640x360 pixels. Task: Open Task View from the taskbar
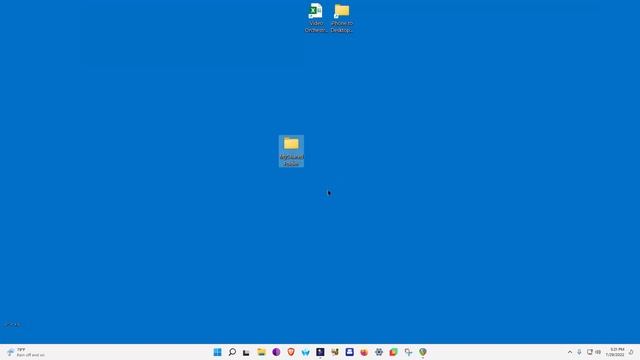point(246,352)
